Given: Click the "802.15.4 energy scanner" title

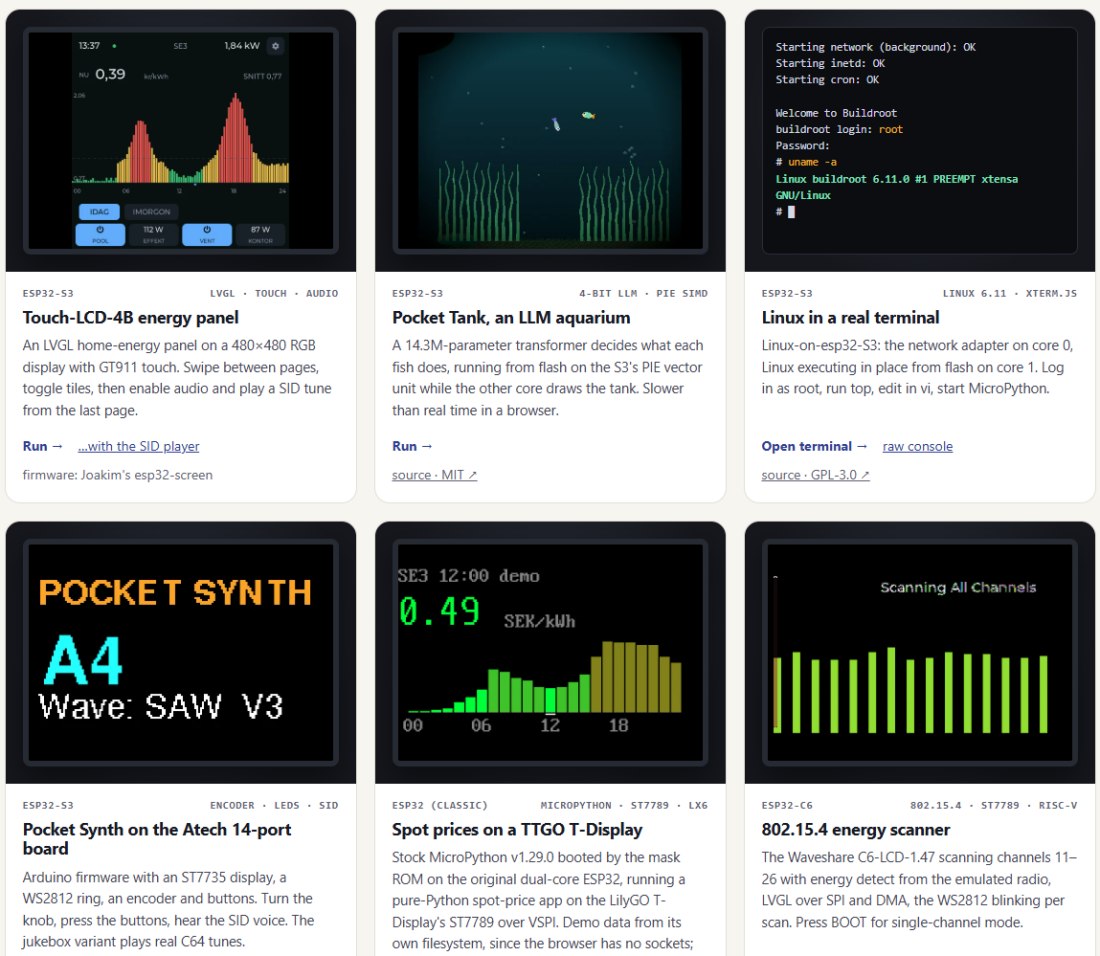Looking at the screenshot, I should coord(856,830).
